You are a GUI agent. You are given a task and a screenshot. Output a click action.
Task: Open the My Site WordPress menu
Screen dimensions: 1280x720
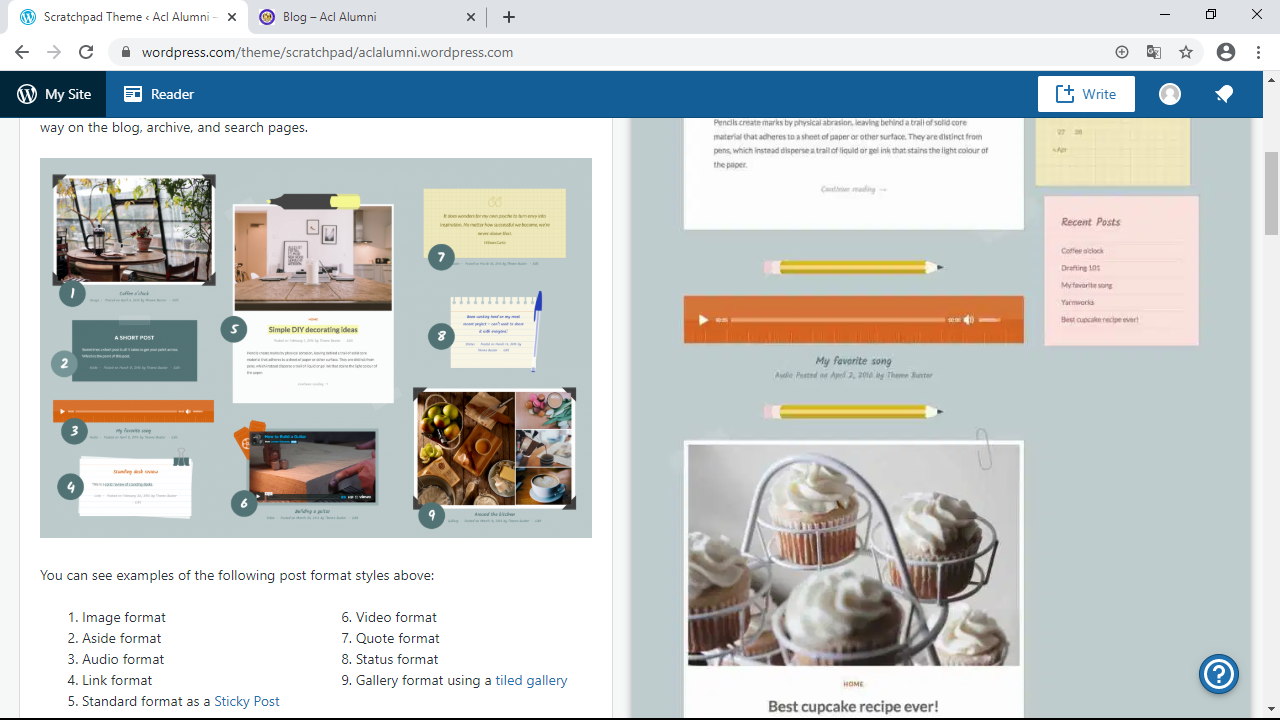click(54, 94)
